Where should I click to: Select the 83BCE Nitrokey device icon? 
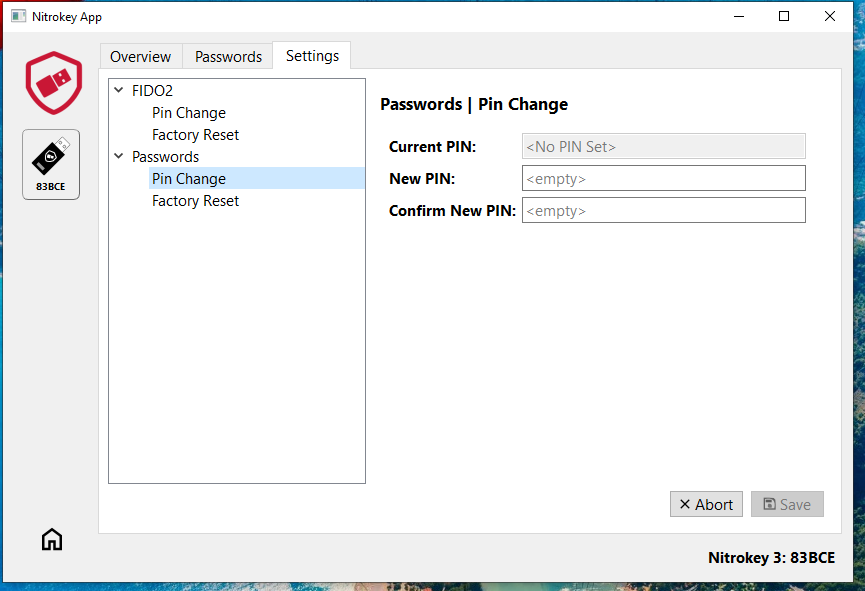click(51, 163)
